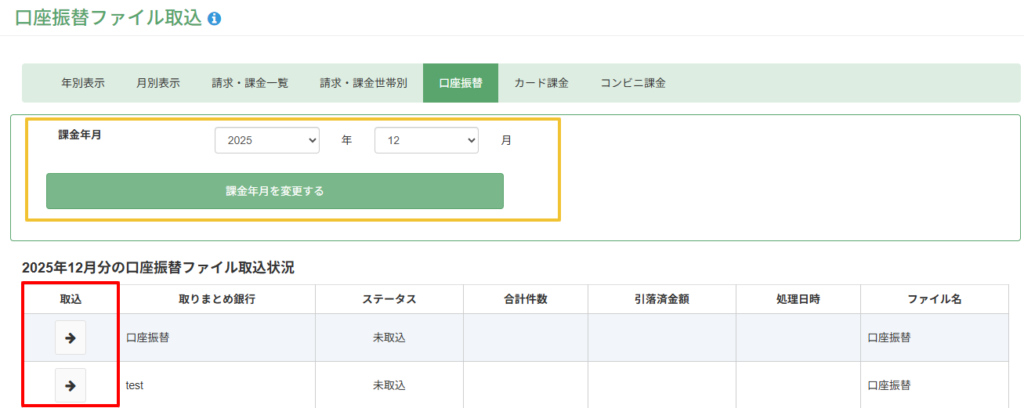Click the 引落済金額 column header

(661, 299)
